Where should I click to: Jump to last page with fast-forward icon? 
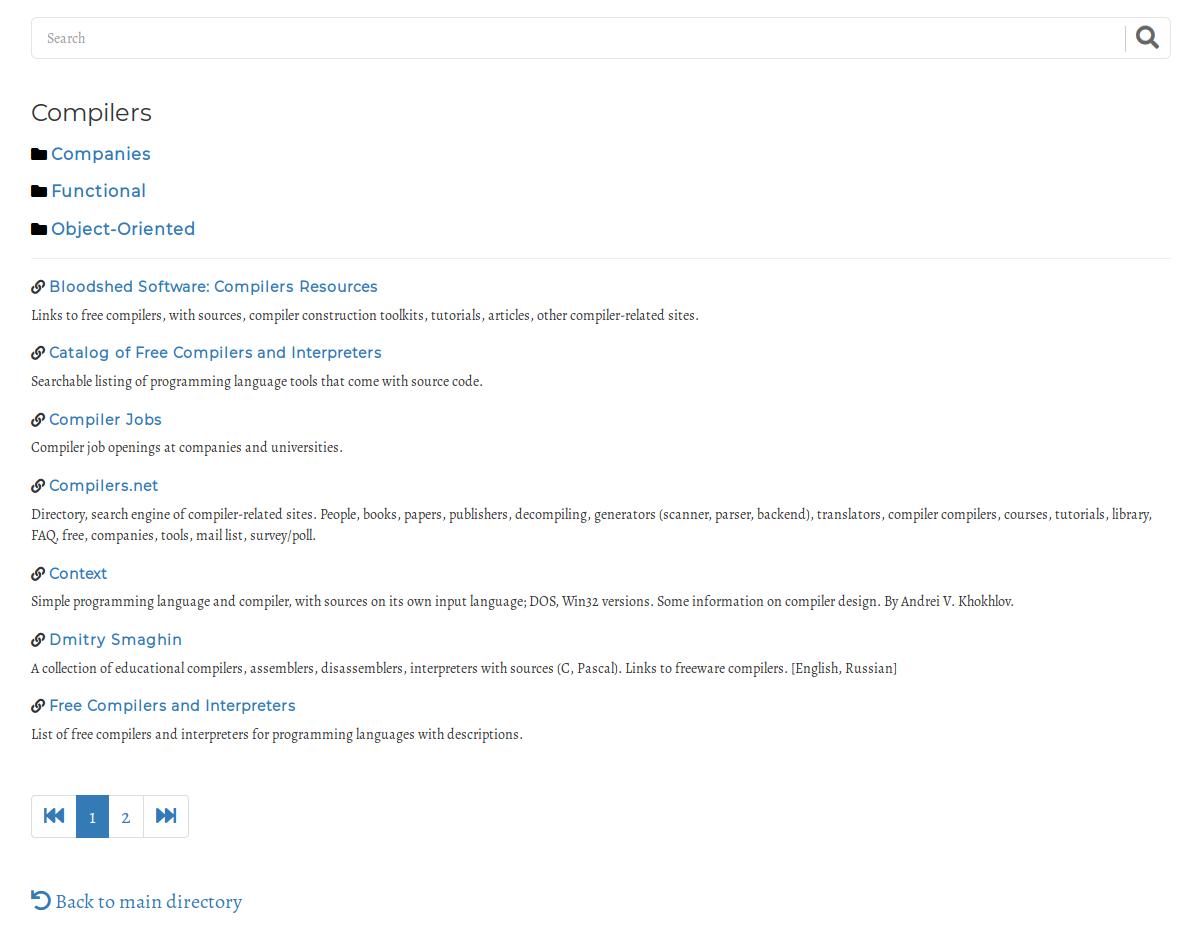click(166, 817)
